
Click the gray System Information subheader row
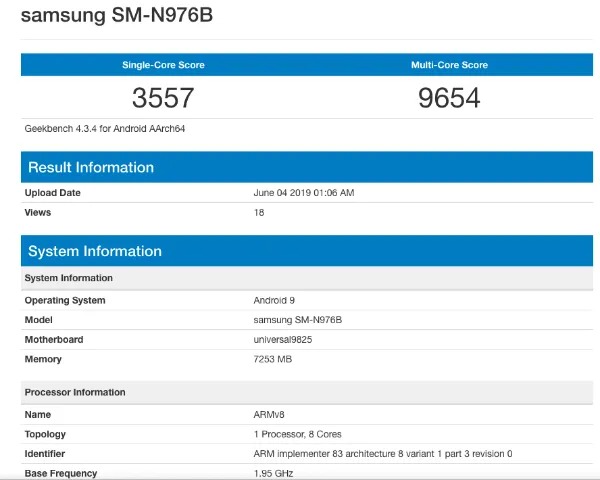(x=307, y=278)
